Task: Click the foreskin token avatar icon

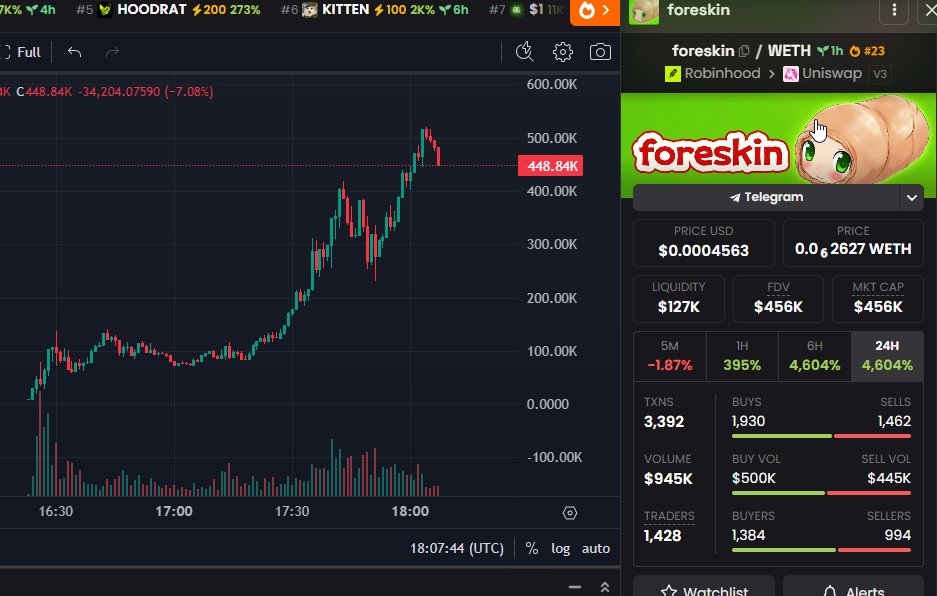Action: coord(644,11)
